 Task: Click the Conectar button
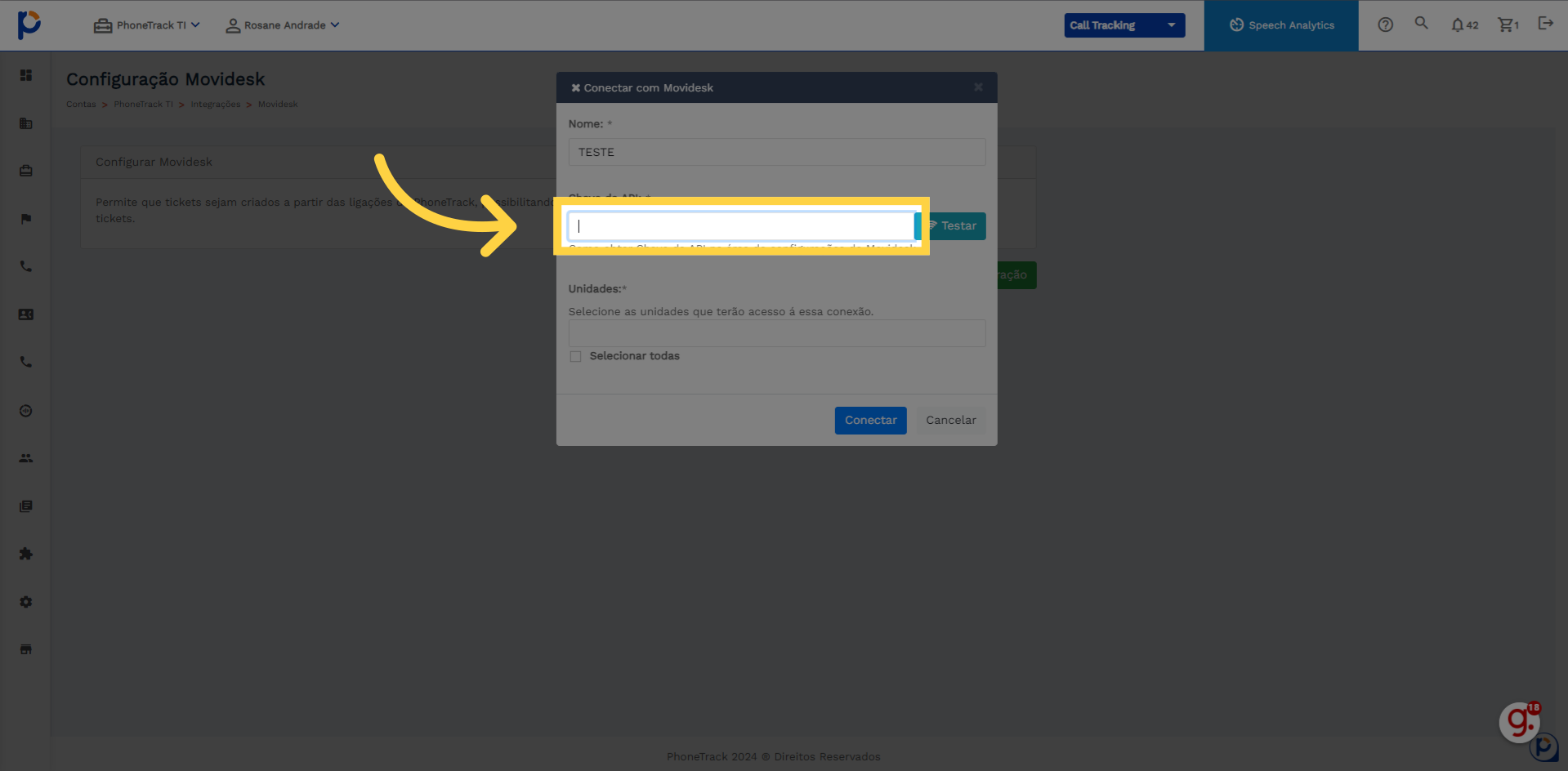click(870, 421)
